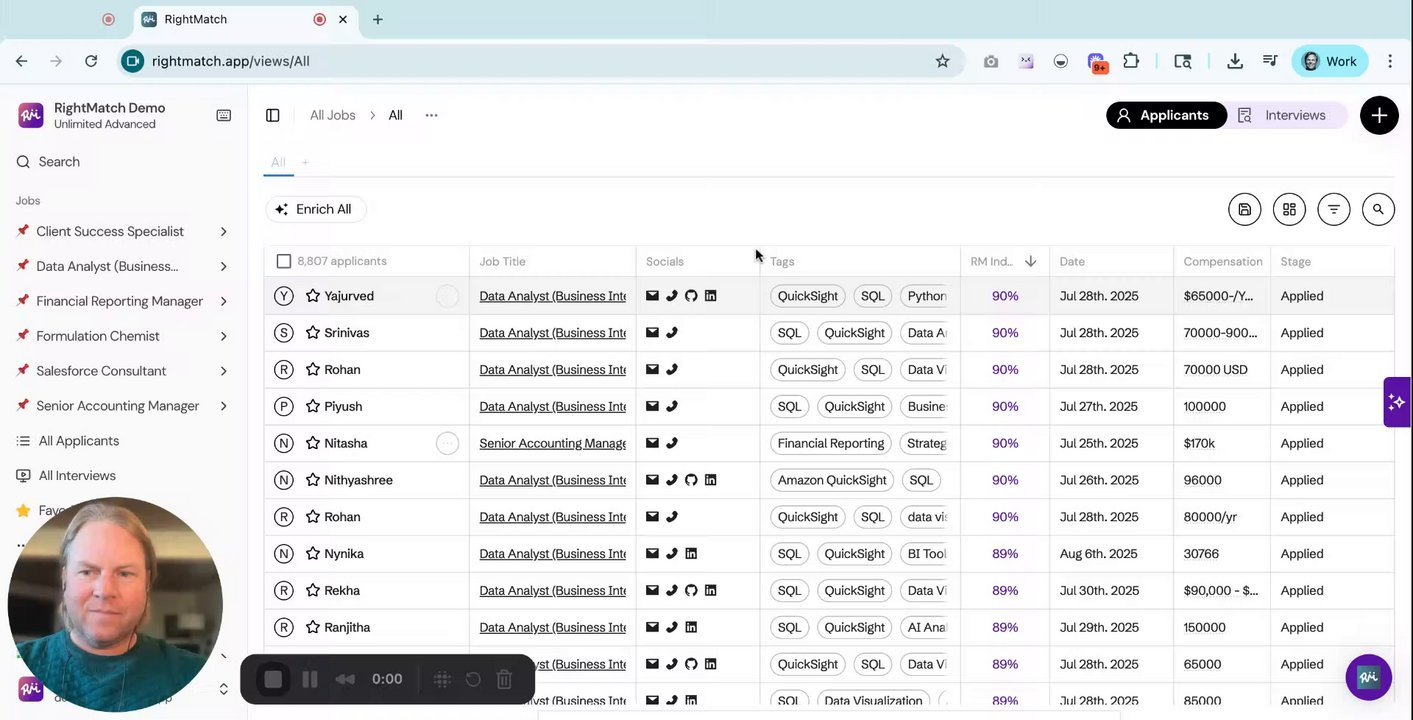This screenshot has height=720, width=1413.
Task: Expand the Data Analyst job chevron
Action: point(223,267)
